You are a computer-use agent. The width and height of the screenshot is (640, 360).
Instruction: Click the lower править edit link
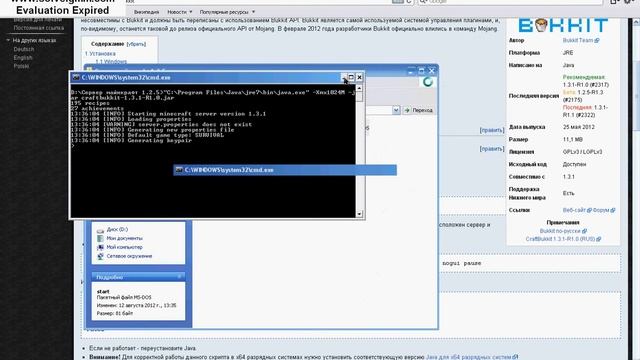[492, 149]
